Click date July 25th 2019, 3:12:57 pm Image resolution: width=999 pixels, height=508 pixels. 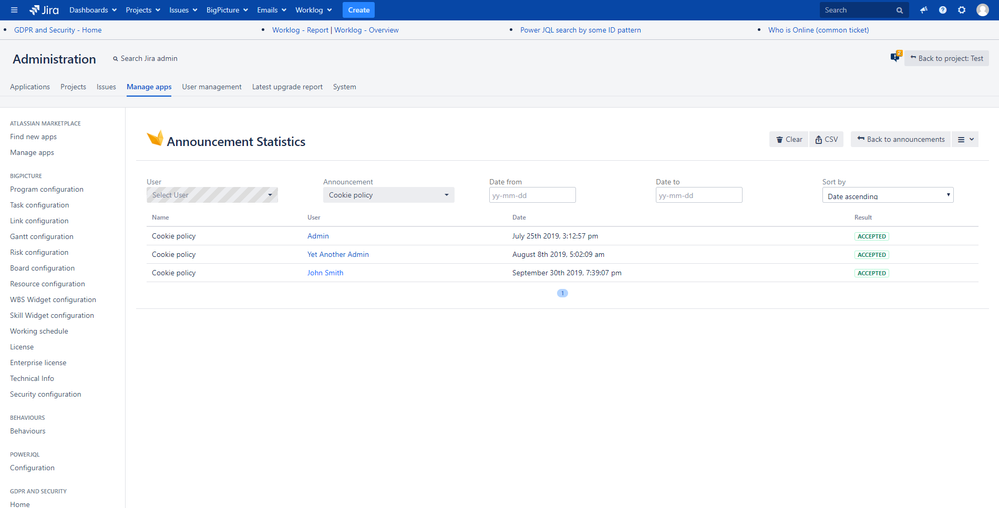555,236
